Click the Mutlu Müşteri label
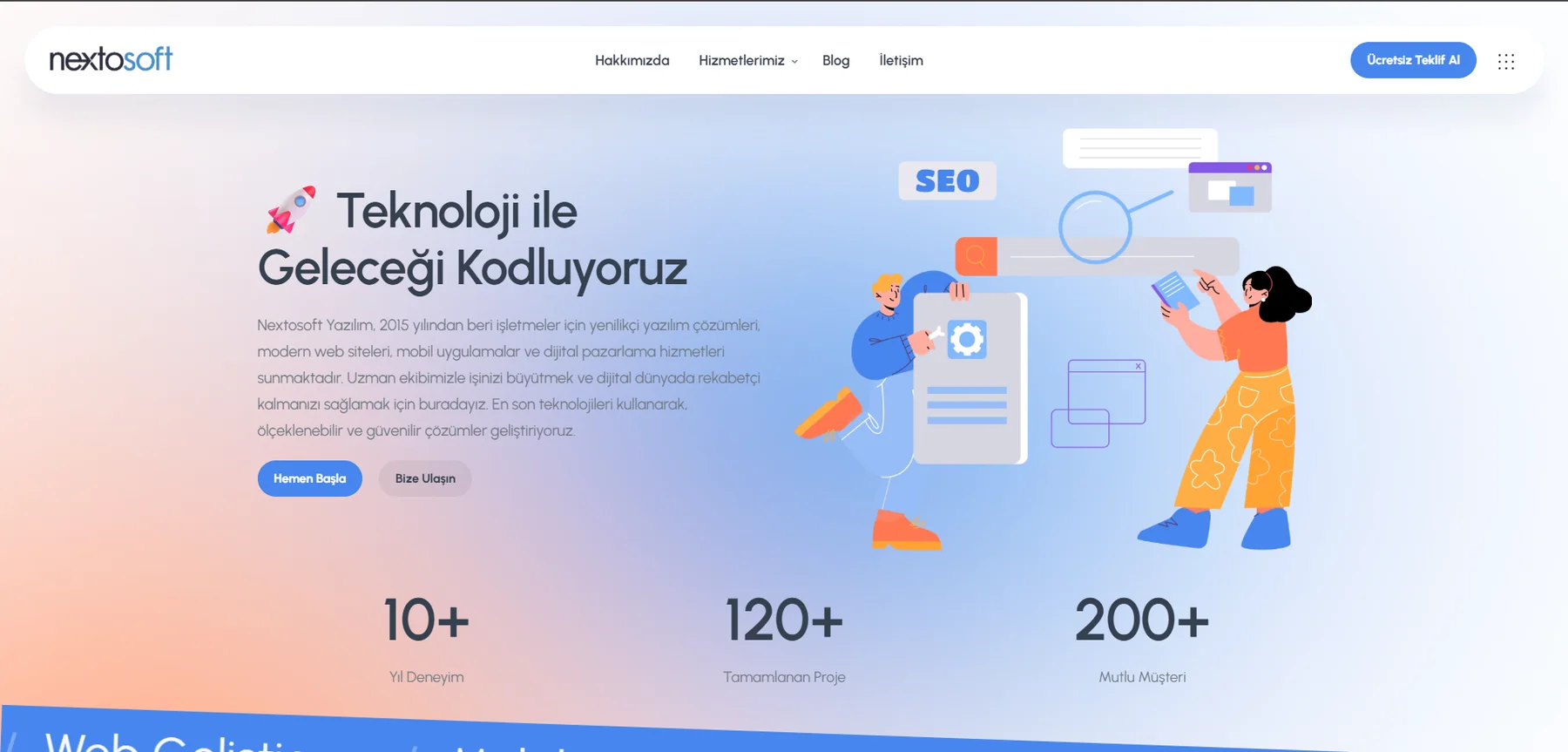This screenshot has width=1568, height=752. click(1142, 677)
